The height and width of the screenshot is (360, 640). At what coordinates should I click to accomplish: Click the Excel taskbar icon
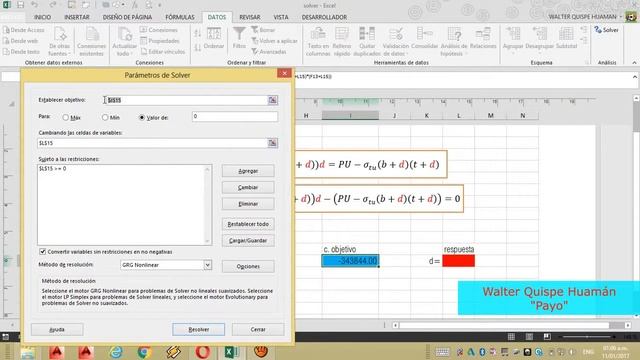[x=231, y=351]
